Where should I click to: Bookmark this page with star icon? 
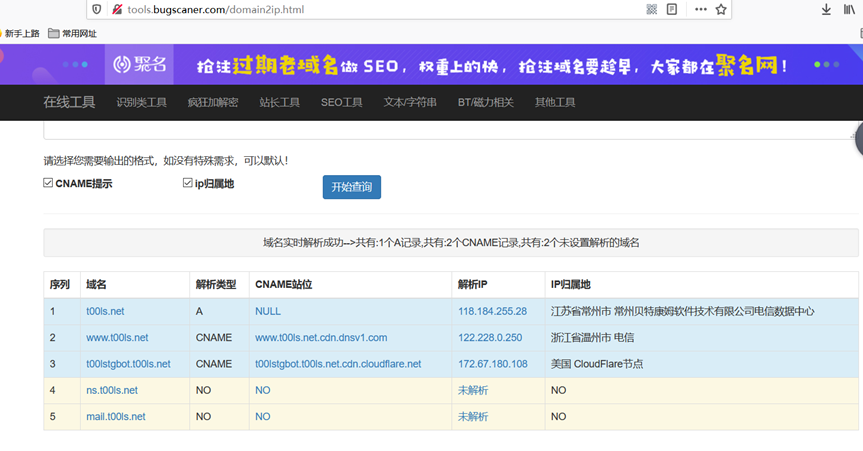[721, 10]
